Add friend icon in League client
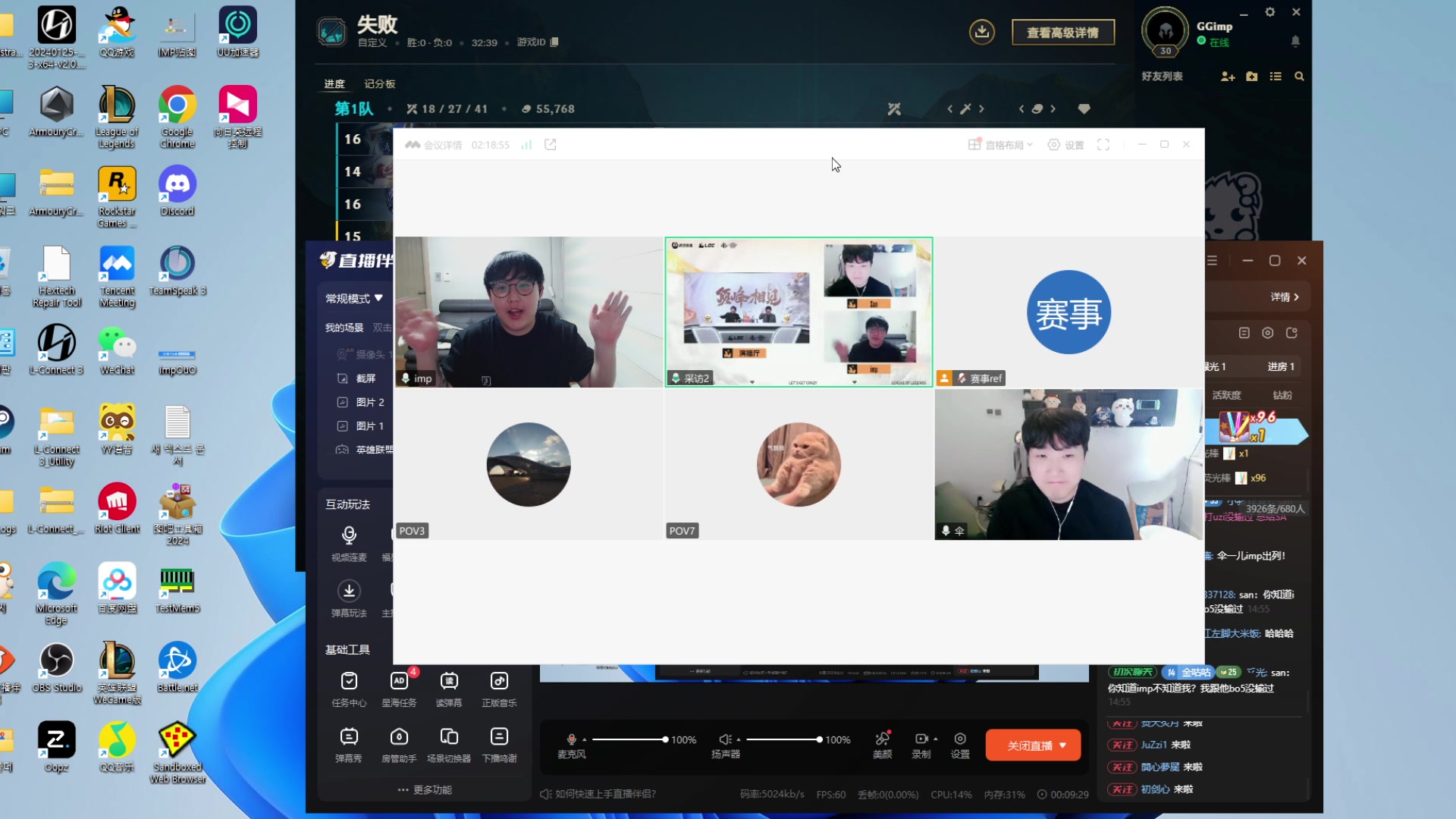 [1228, 77]
